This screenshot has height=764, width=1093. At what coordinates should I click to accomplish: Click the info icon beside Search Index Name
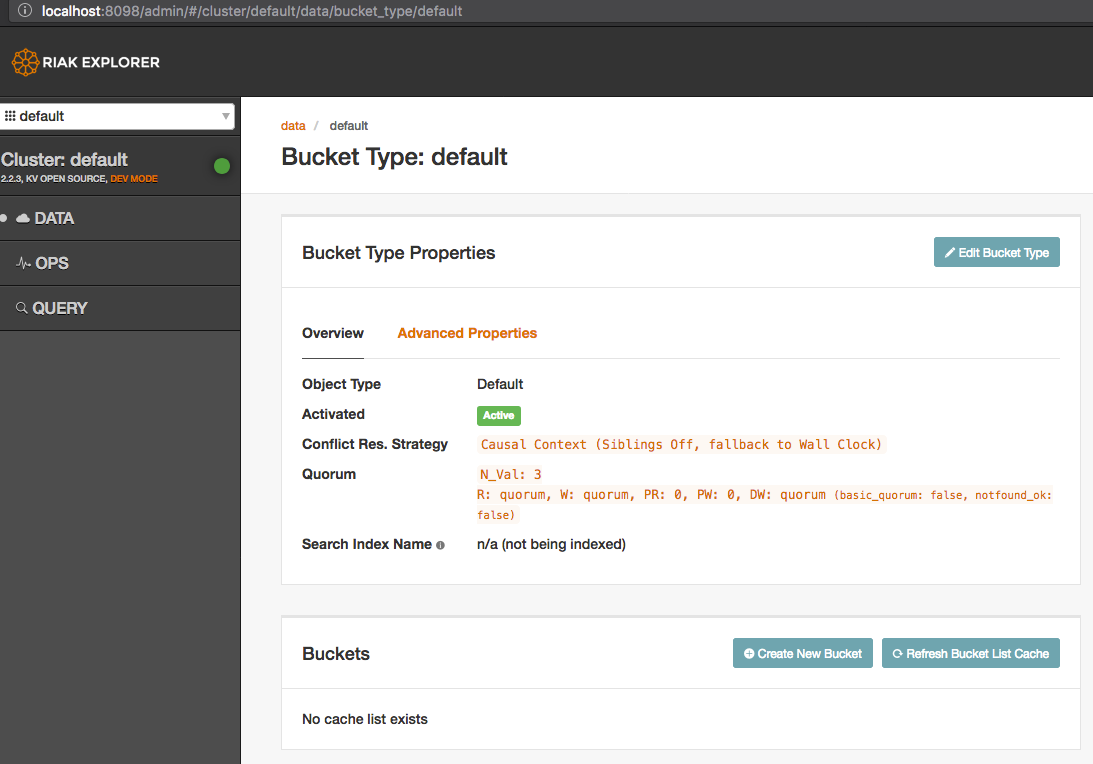tap(440, 545)
